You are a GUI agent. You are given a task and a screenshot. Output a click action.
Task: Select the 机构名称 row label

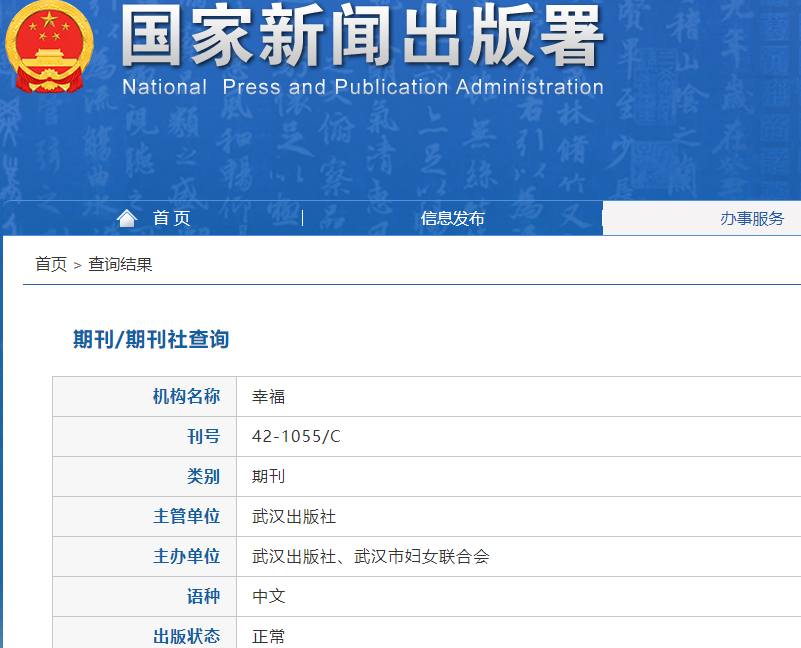pos(186,397)
